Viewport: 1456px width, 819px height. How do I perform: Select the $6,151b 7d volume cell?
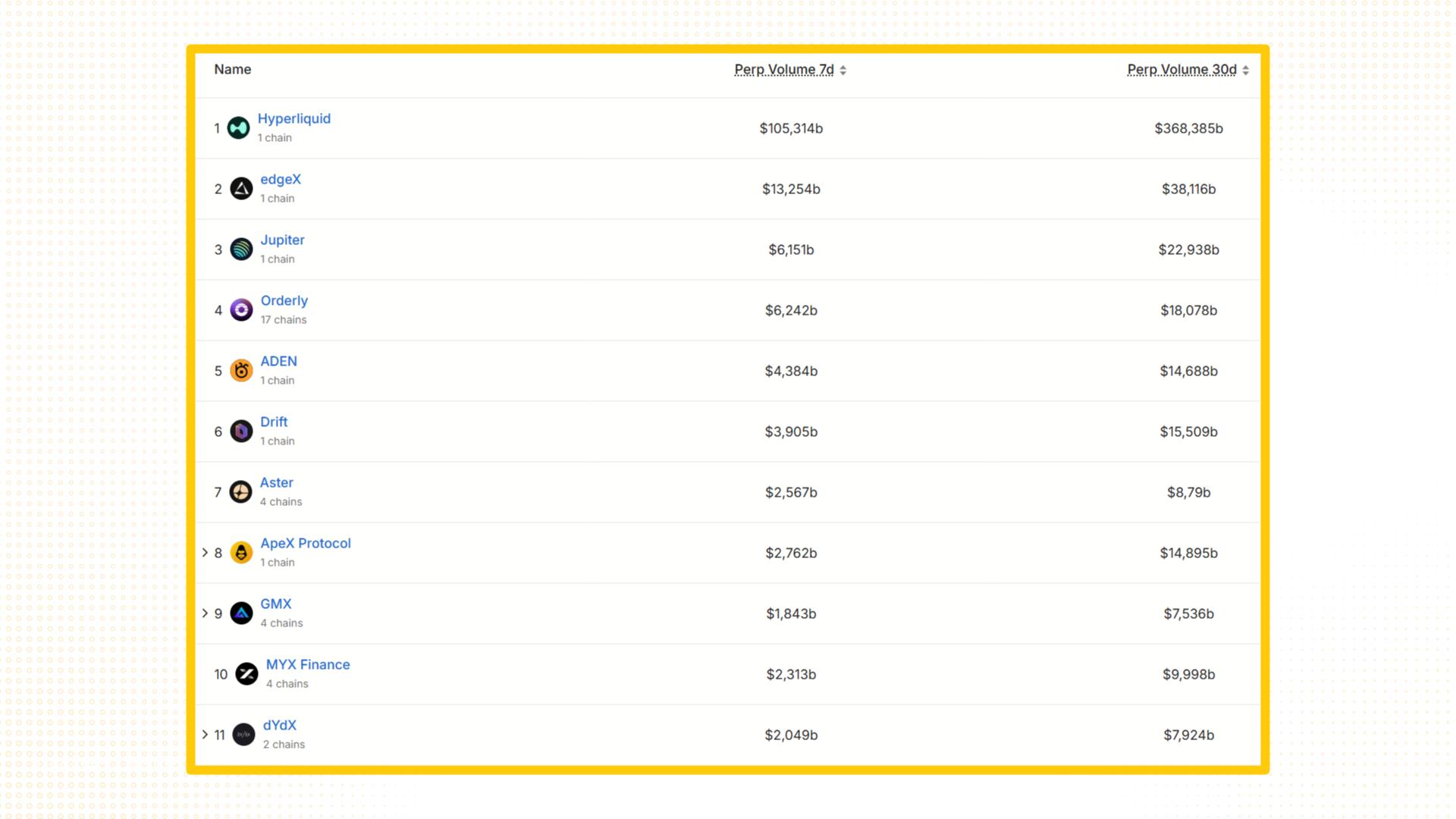(791, 249)
